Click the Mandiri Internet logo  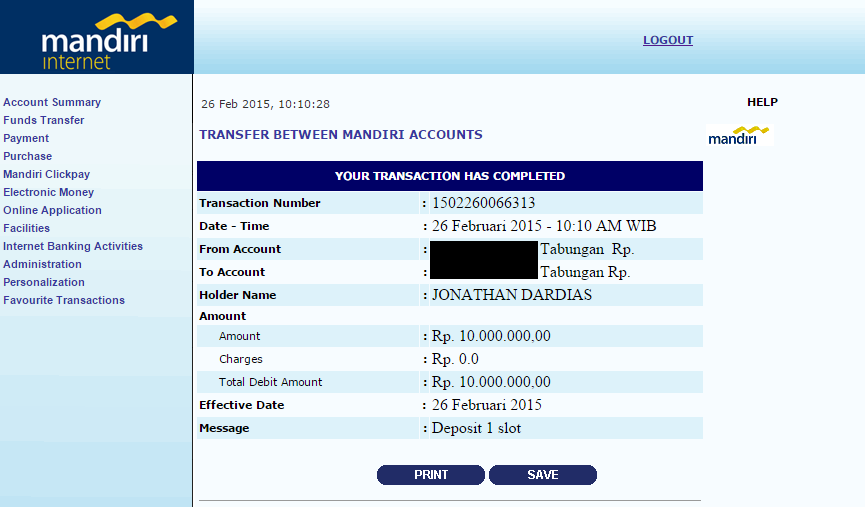[x=109, y=42]
